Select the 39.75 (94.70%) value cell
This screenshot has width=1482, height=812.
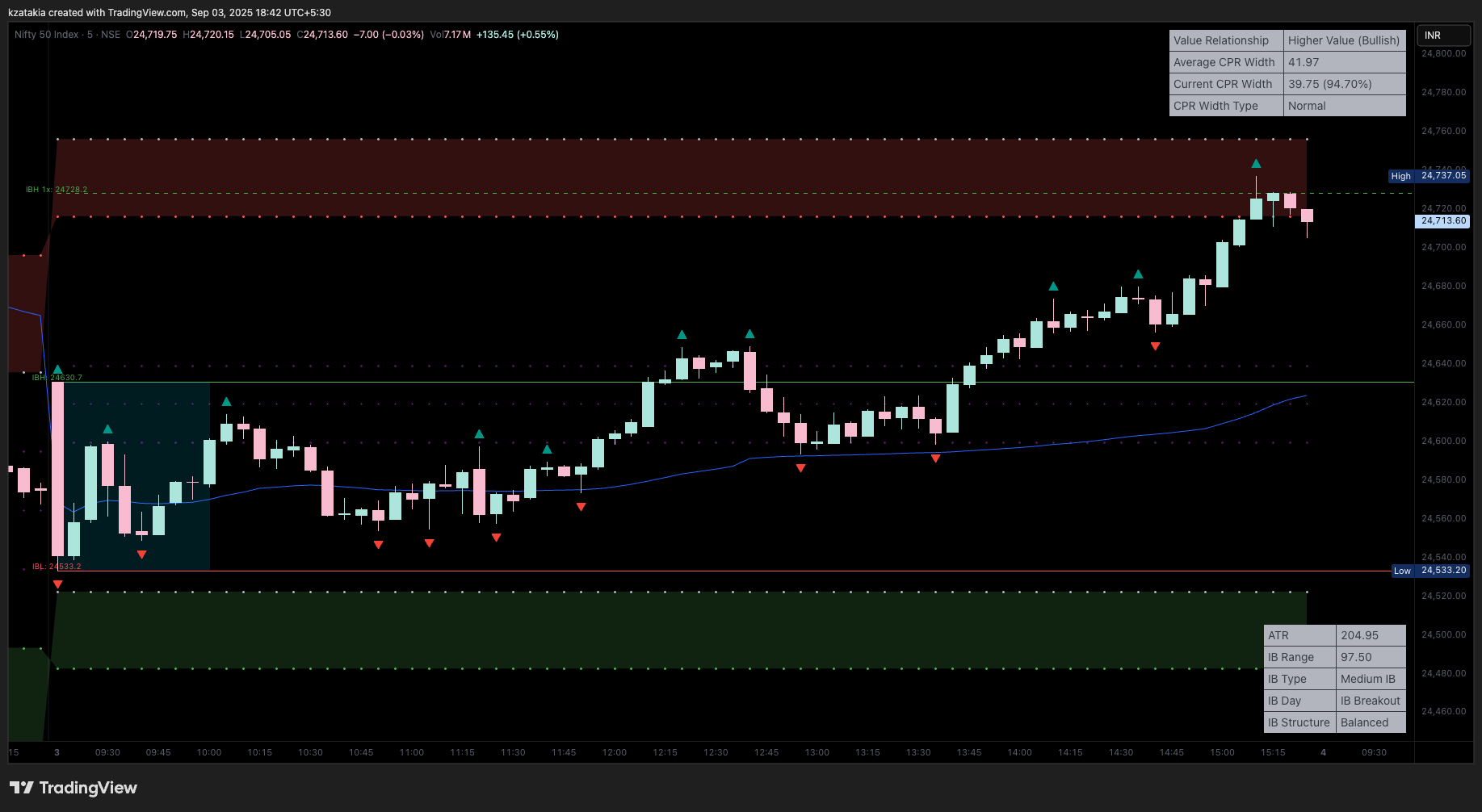[x=1345, y=84]
